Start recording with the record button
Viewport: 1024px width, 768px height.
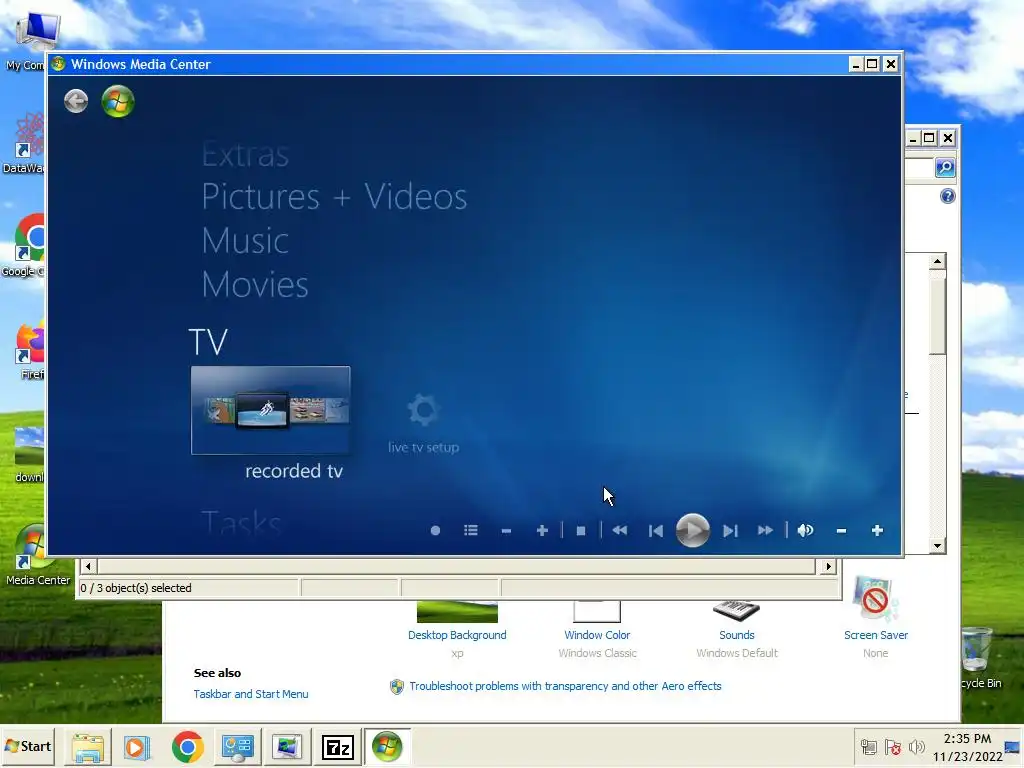click(x=435, y=531)
